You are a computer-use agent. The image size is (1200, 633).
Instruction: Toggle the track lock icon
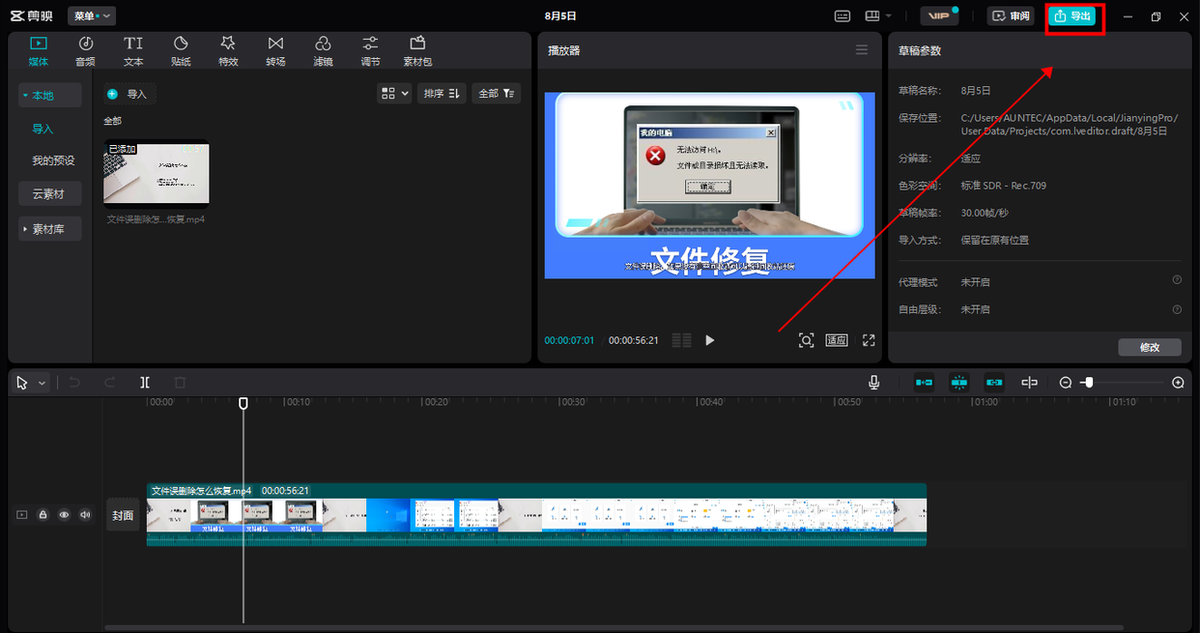[x=43, y=515]
